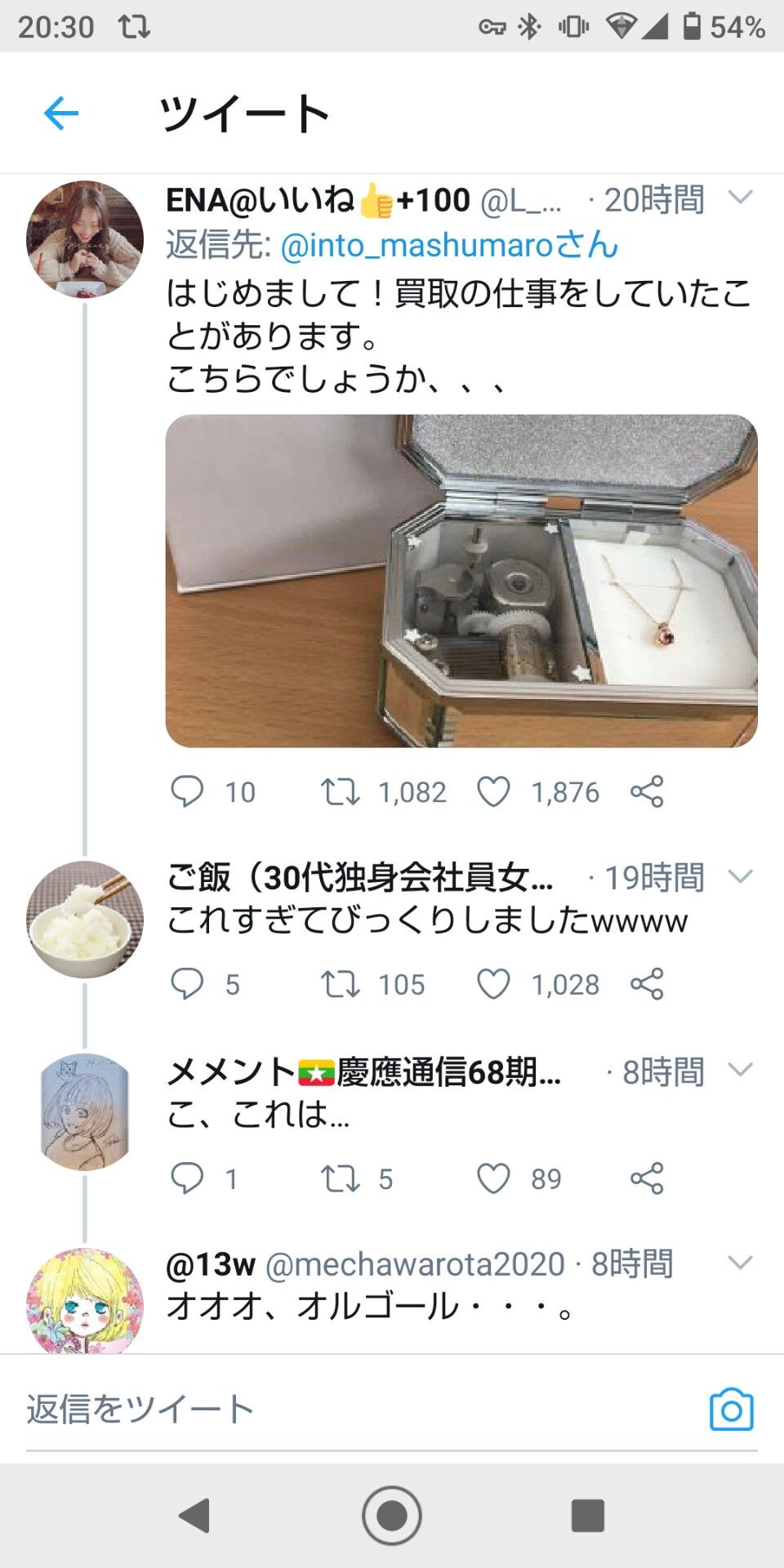Open the @into_mashumaro profile link
This screenshot has height=1568, width=784.
coord(450,244)
